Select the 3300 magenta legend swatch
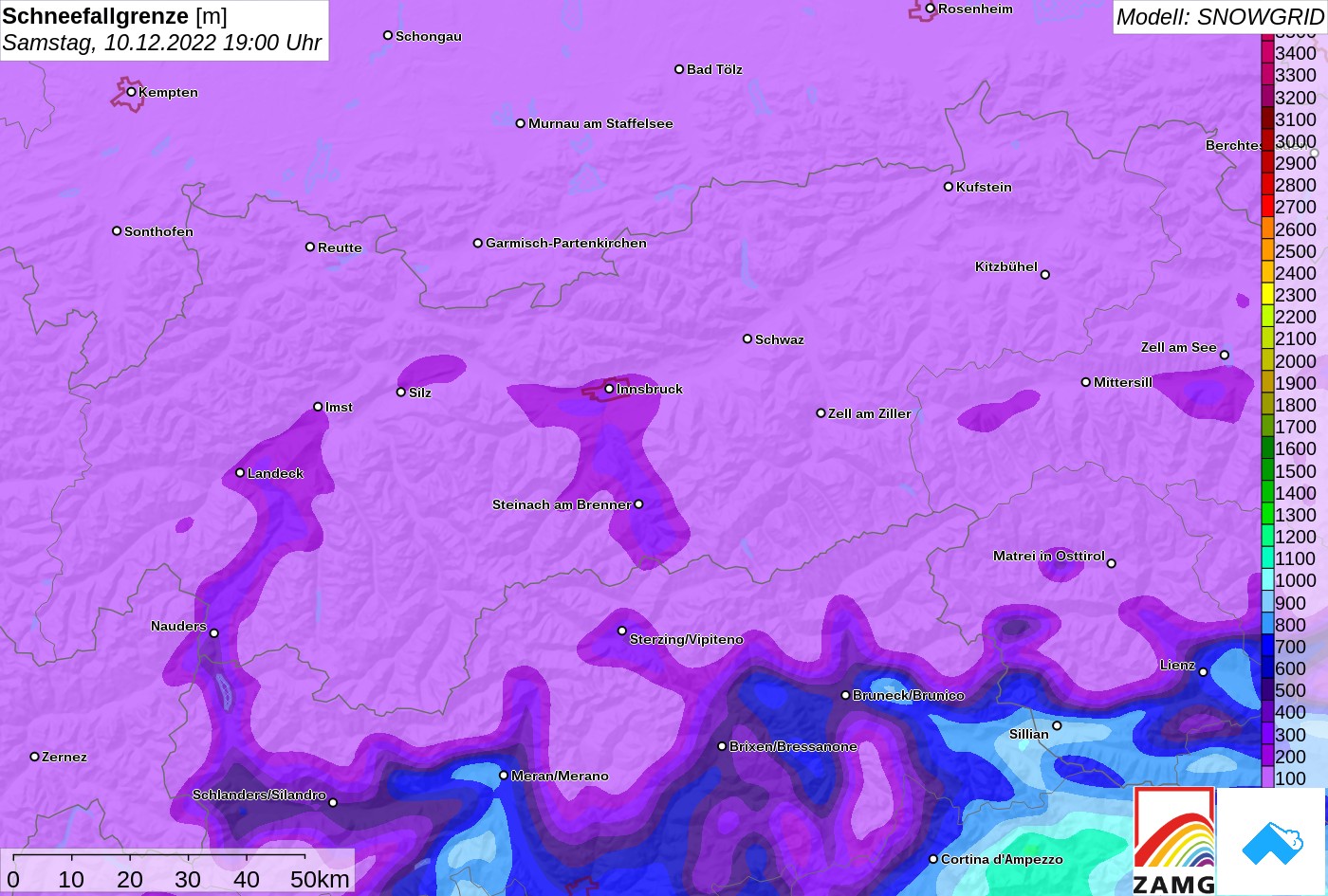This screenshot has width=1328, height=896. (x=1267, y=75)
